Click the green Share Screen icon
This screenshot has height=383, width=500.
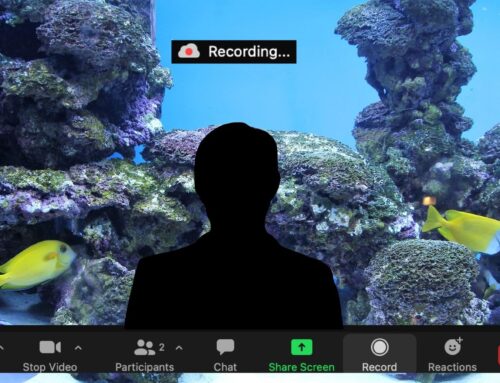coord(302,347)
